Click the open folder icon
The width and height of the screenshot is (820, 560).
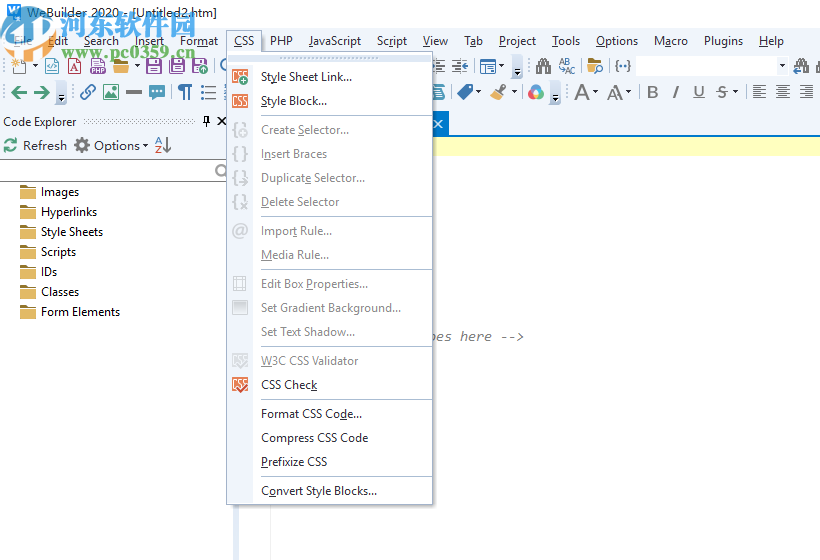pyautogui.click(x=121, y=66)
